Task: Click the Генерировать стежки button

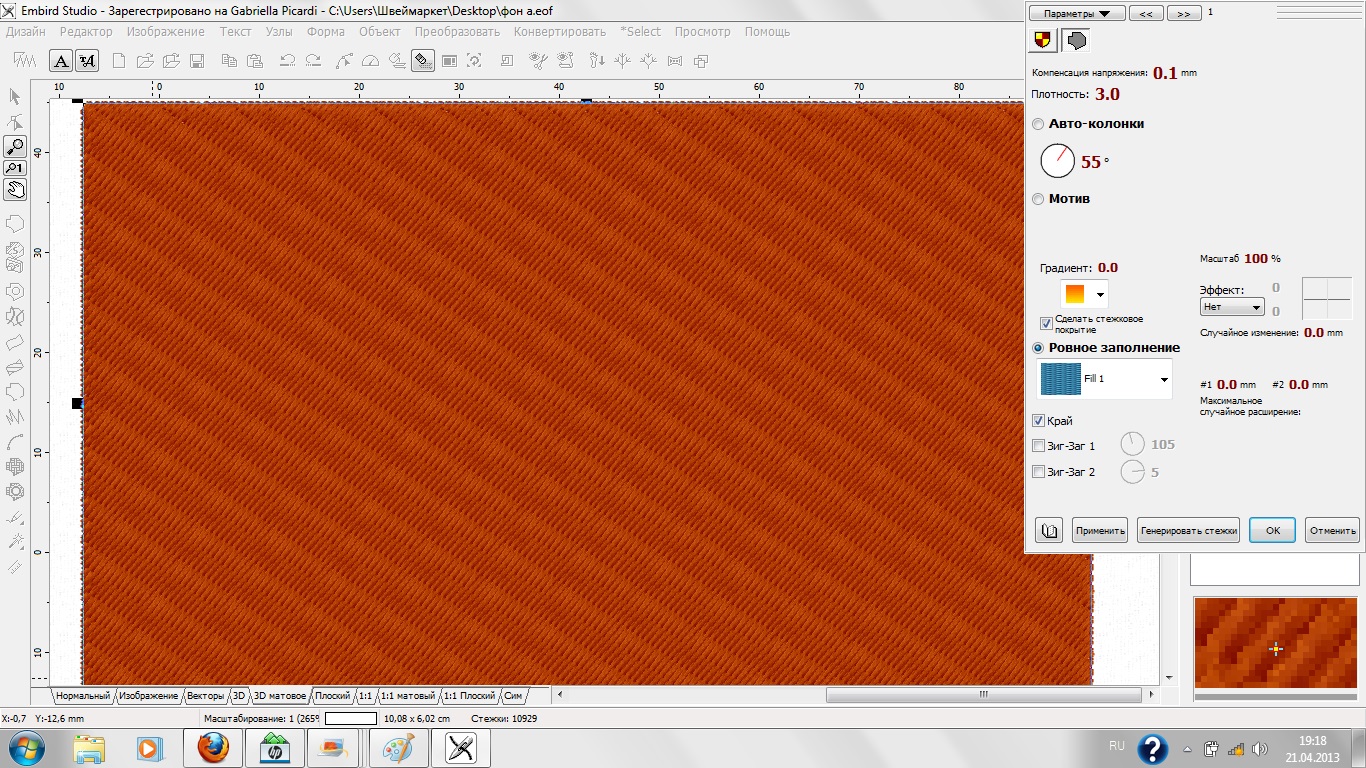Action: [1188, 530]
